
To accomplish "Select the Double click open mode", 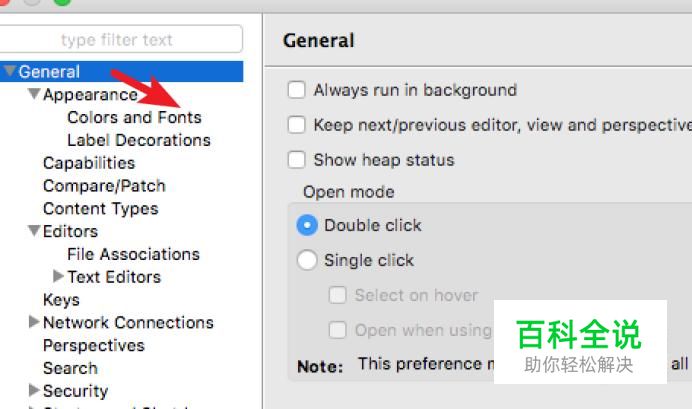I will tap(308, 225).
